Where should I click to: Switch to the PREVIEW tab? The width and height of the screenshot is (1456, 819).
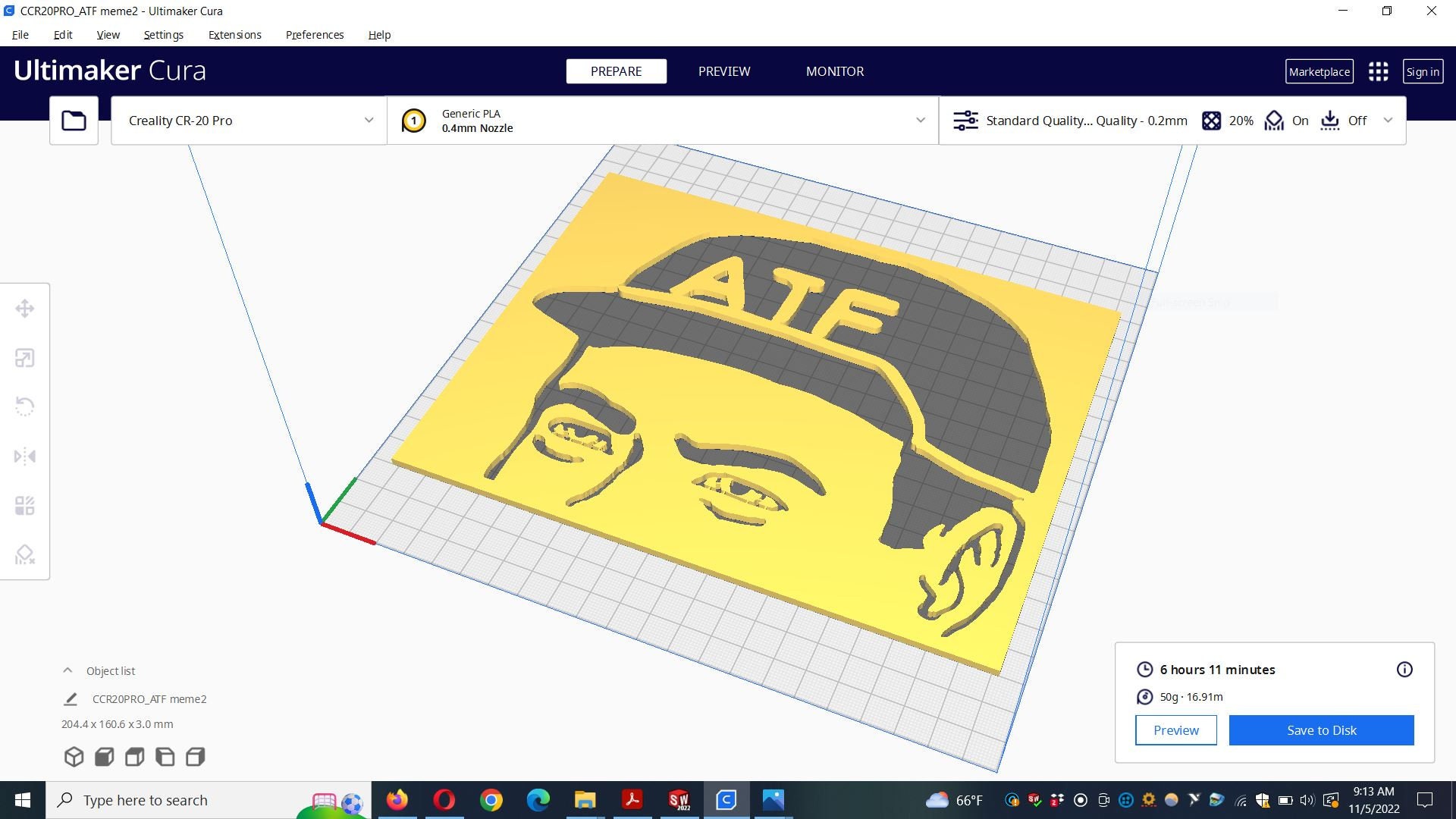pyautogui.click(x=723, y=71)
